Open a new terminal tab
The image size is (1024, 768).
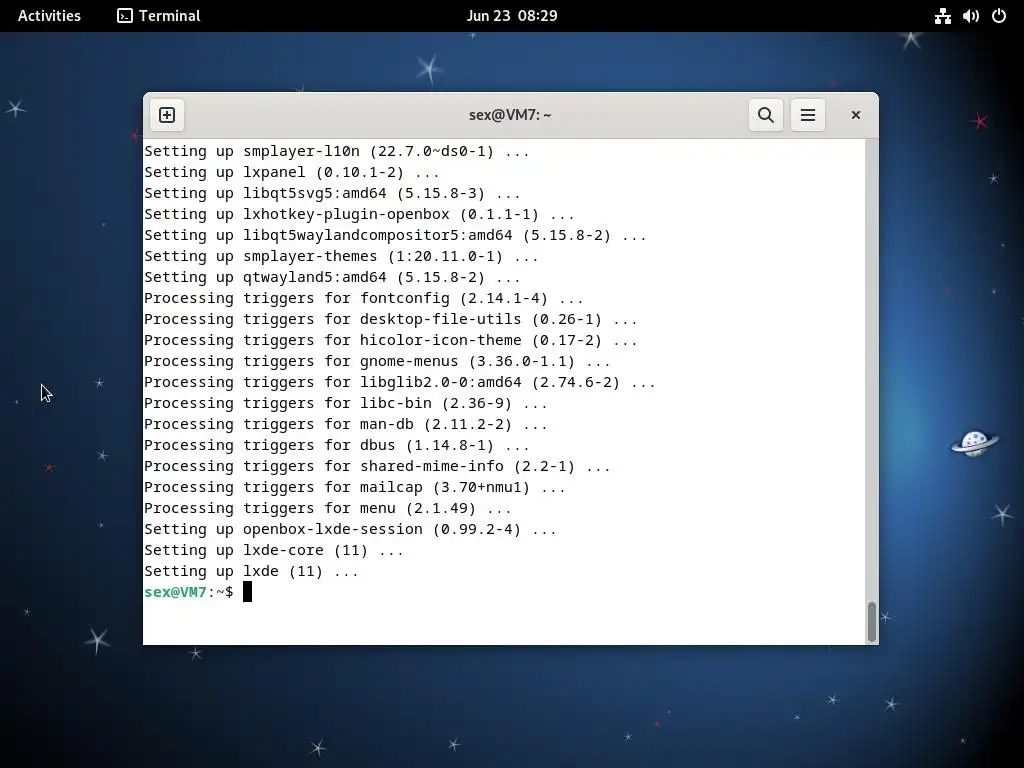click(x=167, y=115)
